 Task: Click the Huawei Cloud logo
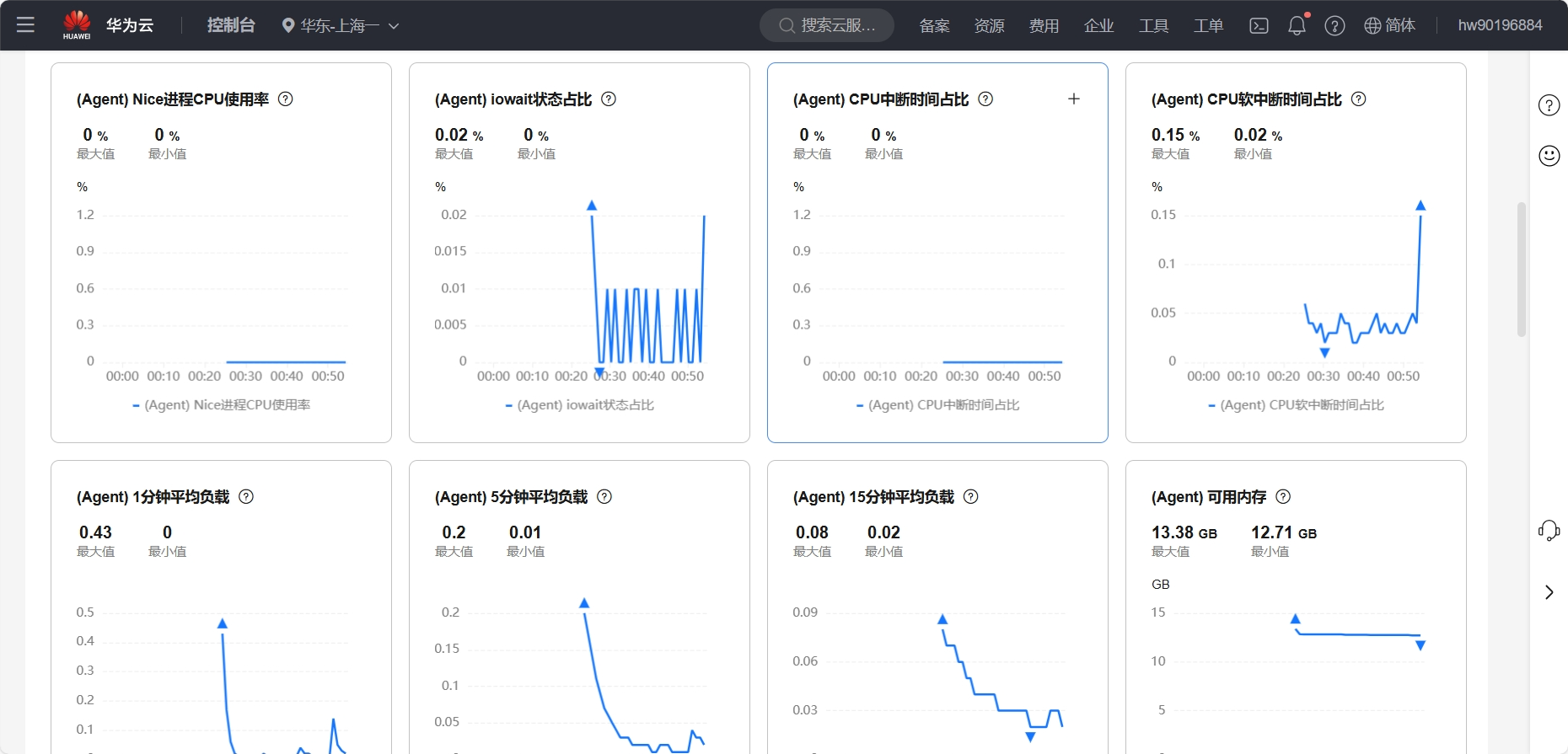click(108, 25)
